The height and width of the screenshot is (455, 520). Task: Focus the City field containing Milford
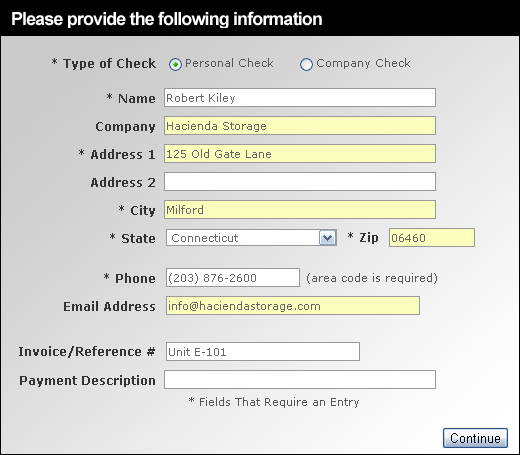pos(300,210)
